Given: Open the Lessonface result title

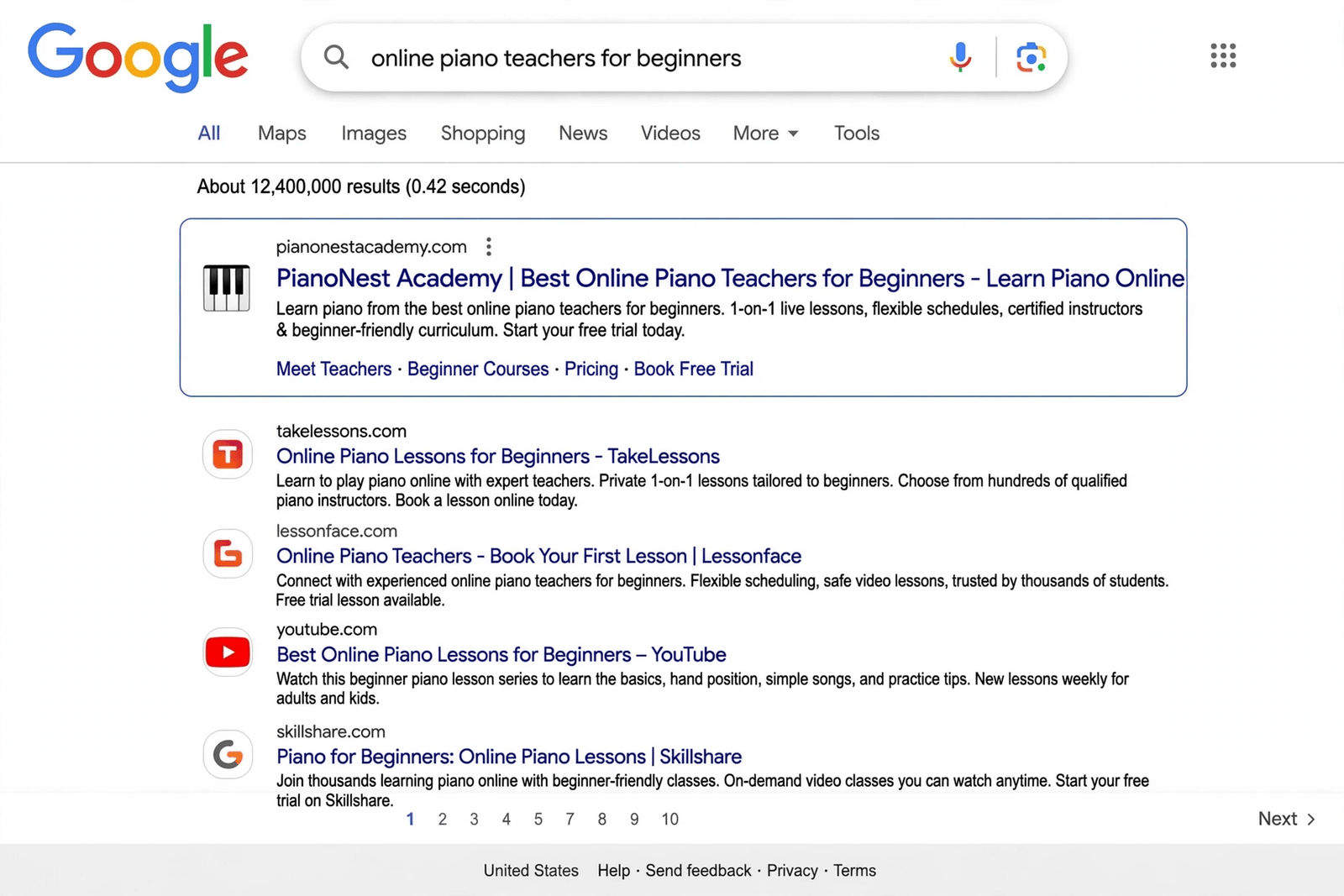Looking at the screenshot, I should pos(538,556).
